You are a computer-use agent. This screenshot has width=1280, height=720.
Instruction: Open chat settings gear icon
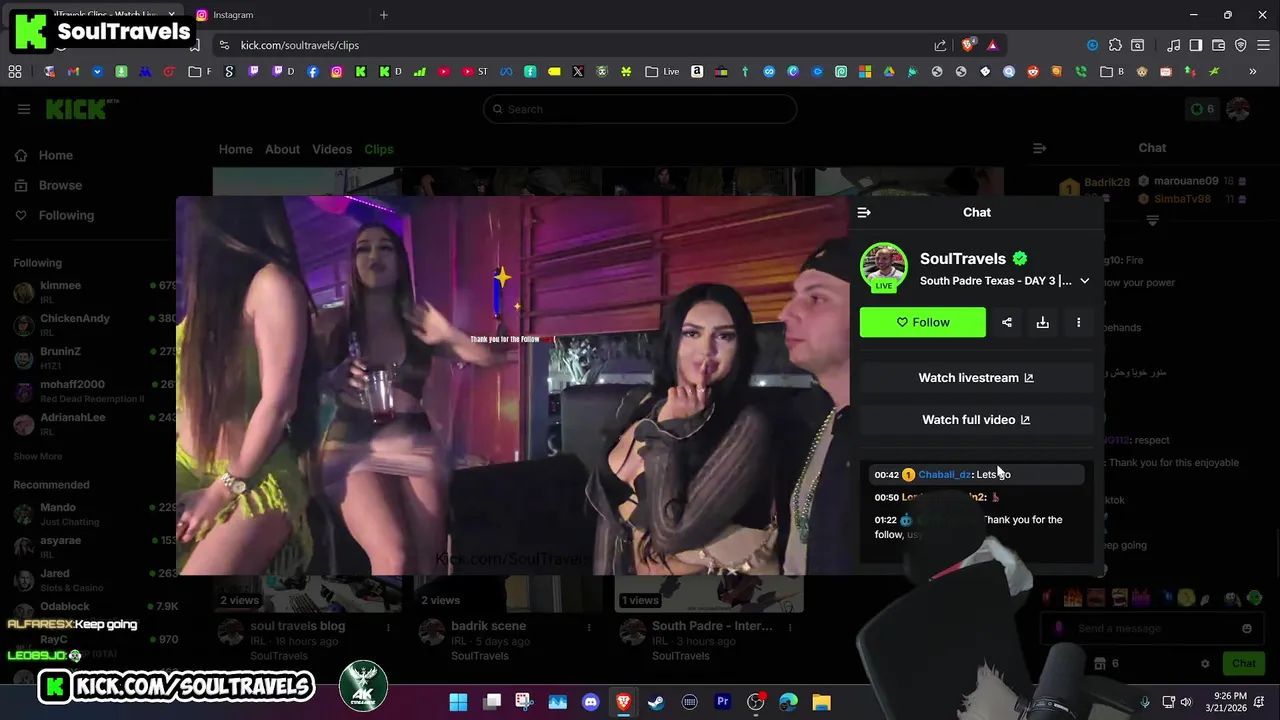click(x=1205, y=663)
